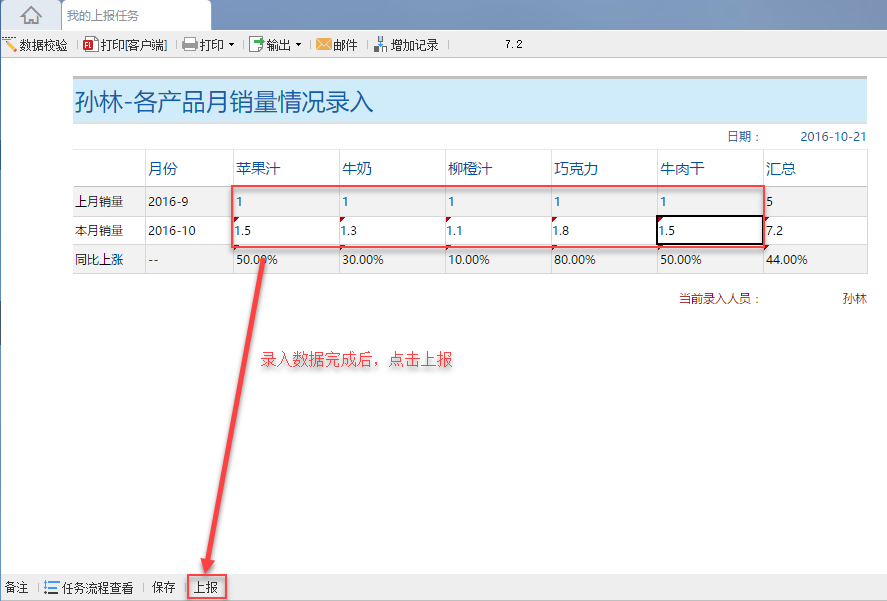Click the 10.00% growth cell
Screen dimensions: 887x601
pyautogui.click(x=498, y=260)
